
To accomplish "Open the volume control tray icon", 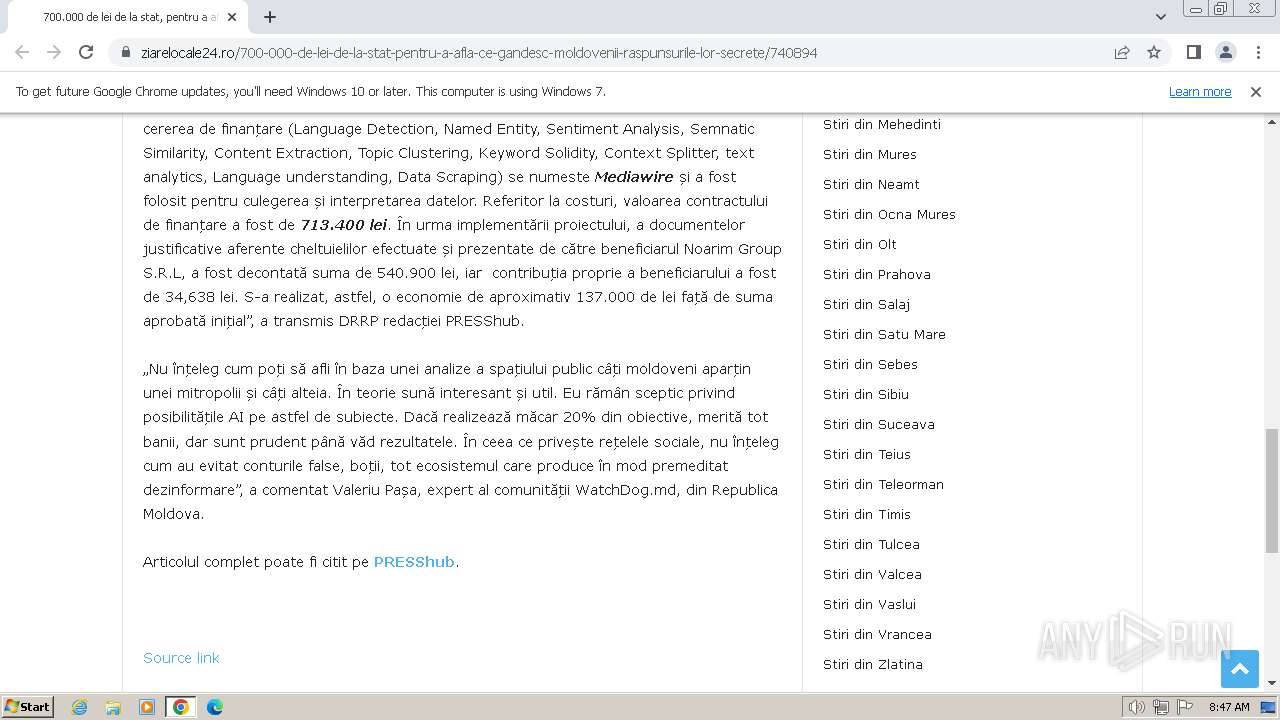I will [1137, 707].
